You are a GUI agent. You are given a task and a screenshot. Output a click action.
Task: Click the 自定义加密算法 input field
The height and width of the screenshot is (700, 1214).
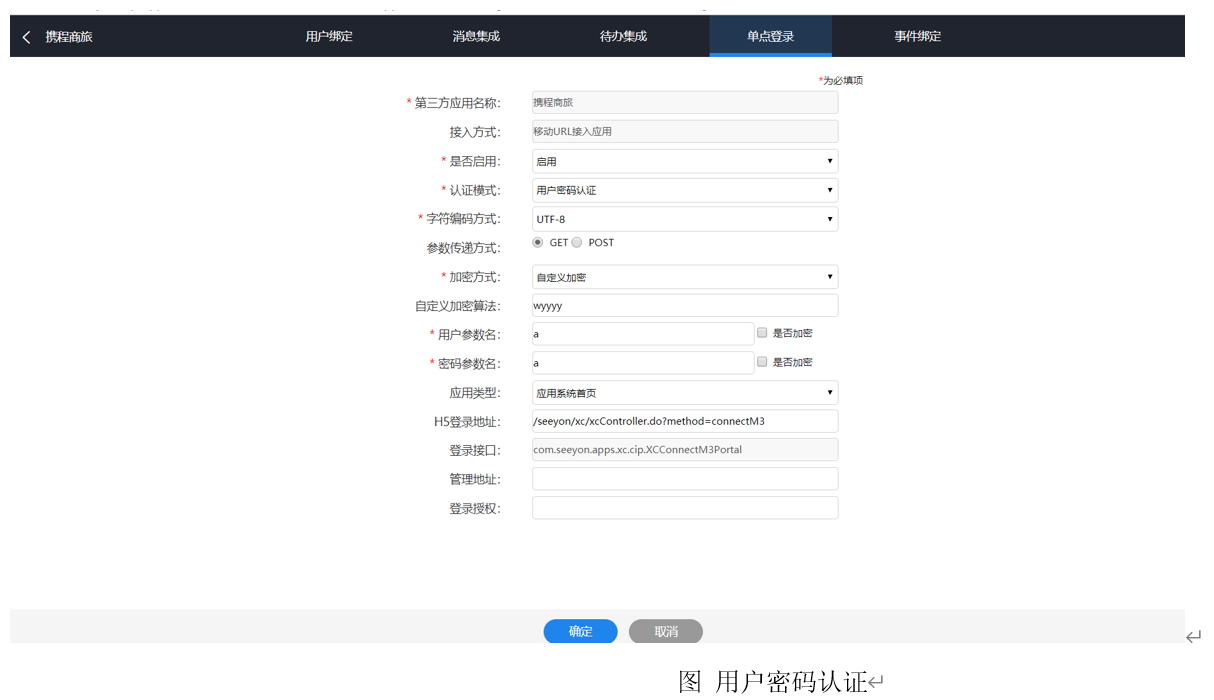pos(684,306)
